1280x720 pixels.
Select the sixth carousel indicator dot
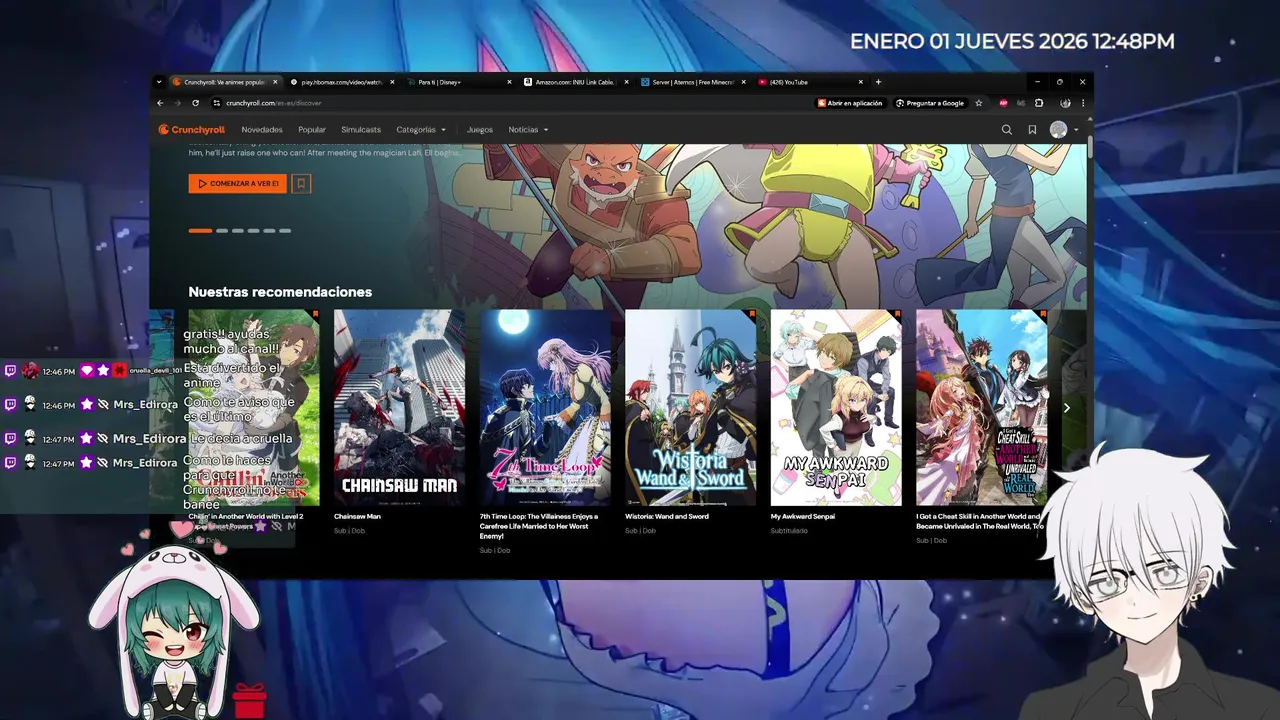pos(285,230)
